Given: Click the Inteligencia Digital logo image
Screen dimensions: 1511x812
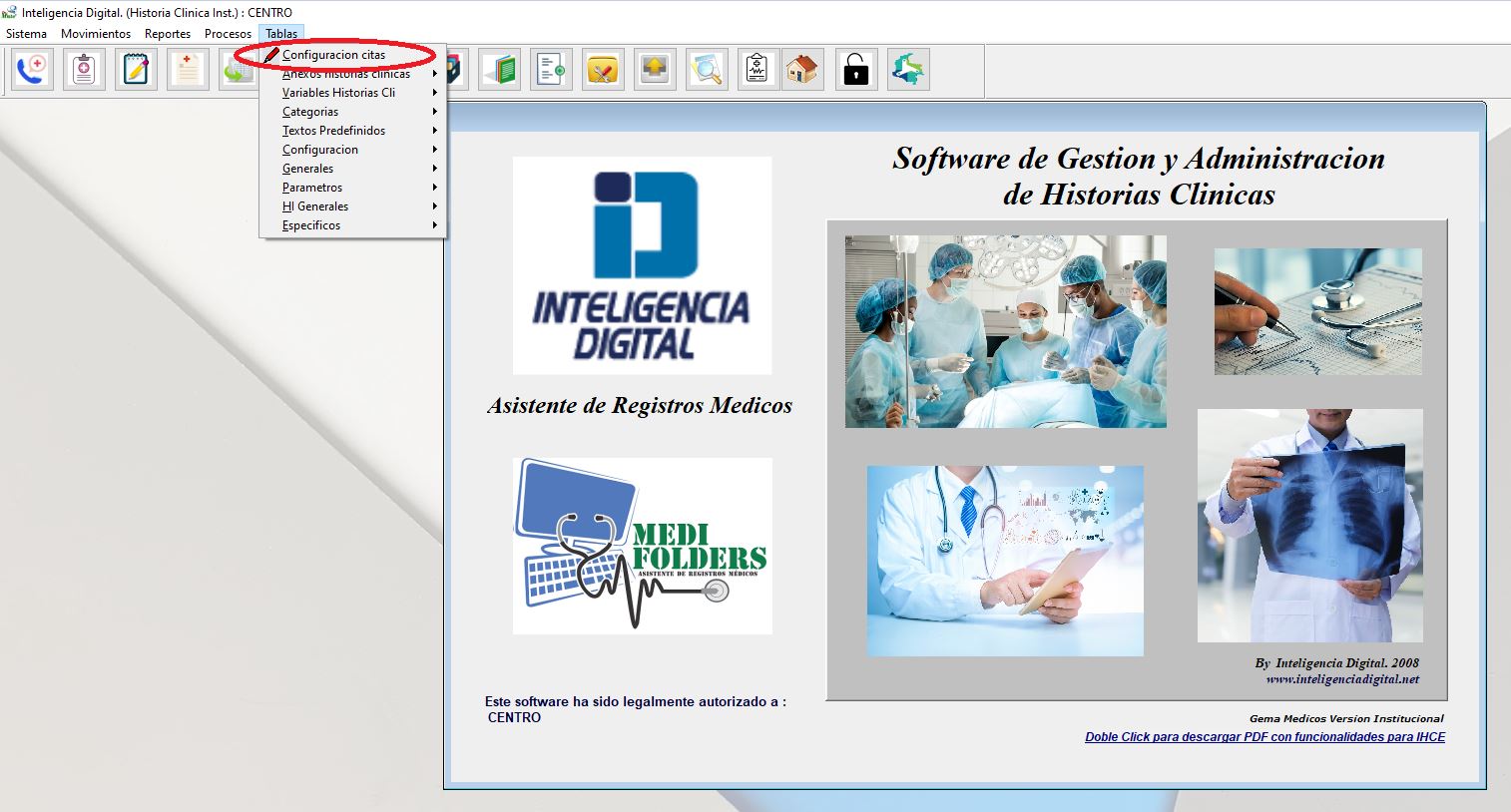Looking at the screenshot, I should click(642, 265).
